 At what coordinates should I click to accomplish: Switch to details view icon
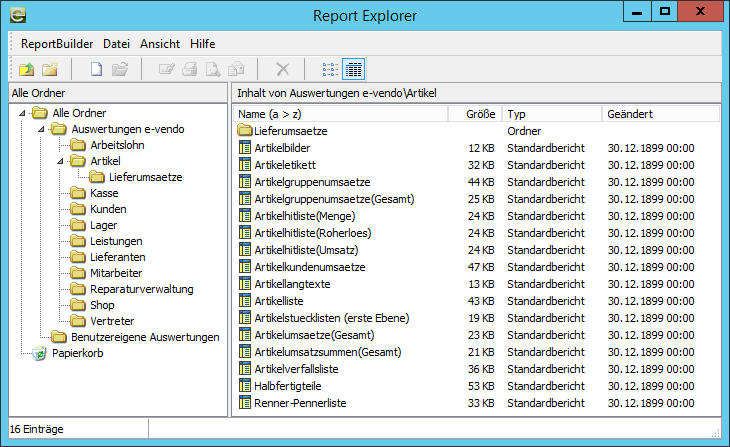click(353, 69)
